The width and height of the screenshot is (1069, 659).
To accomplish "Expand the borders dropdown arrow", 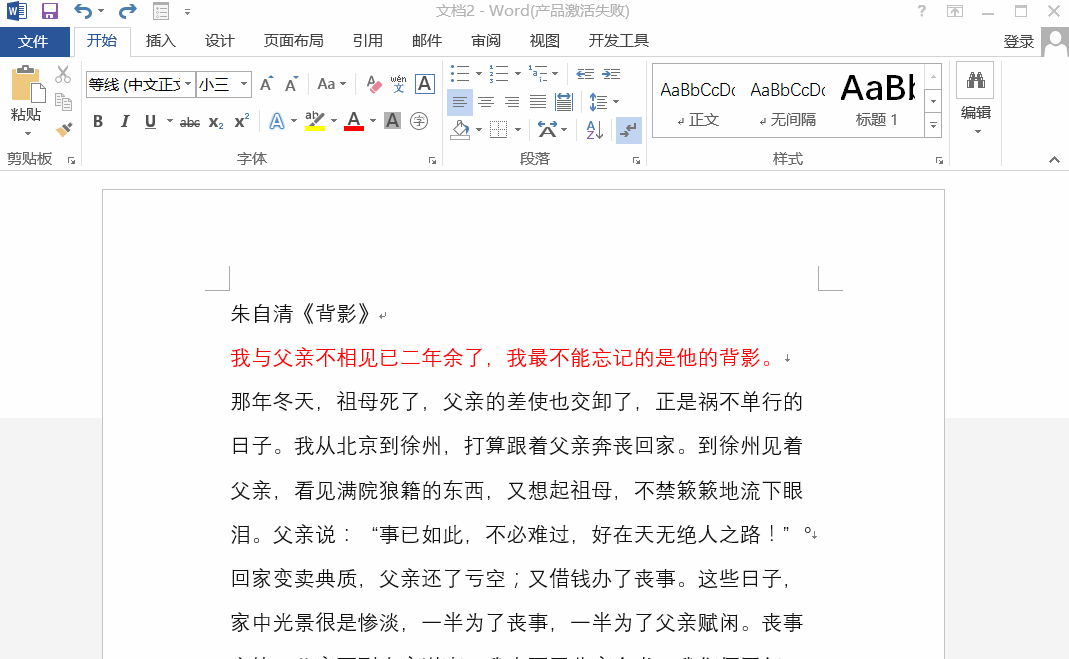I will (518, 129).
